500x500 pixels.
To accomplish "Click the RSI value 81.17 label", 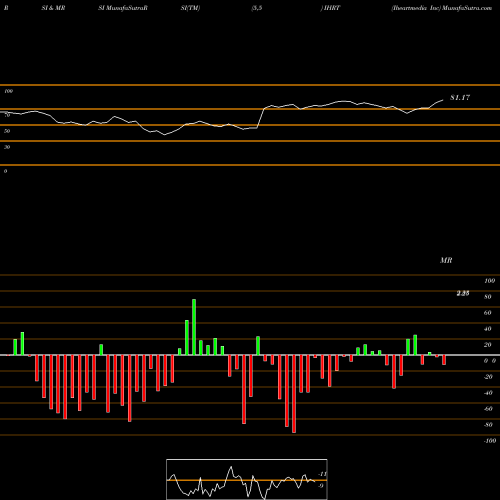I will point(460,97).
